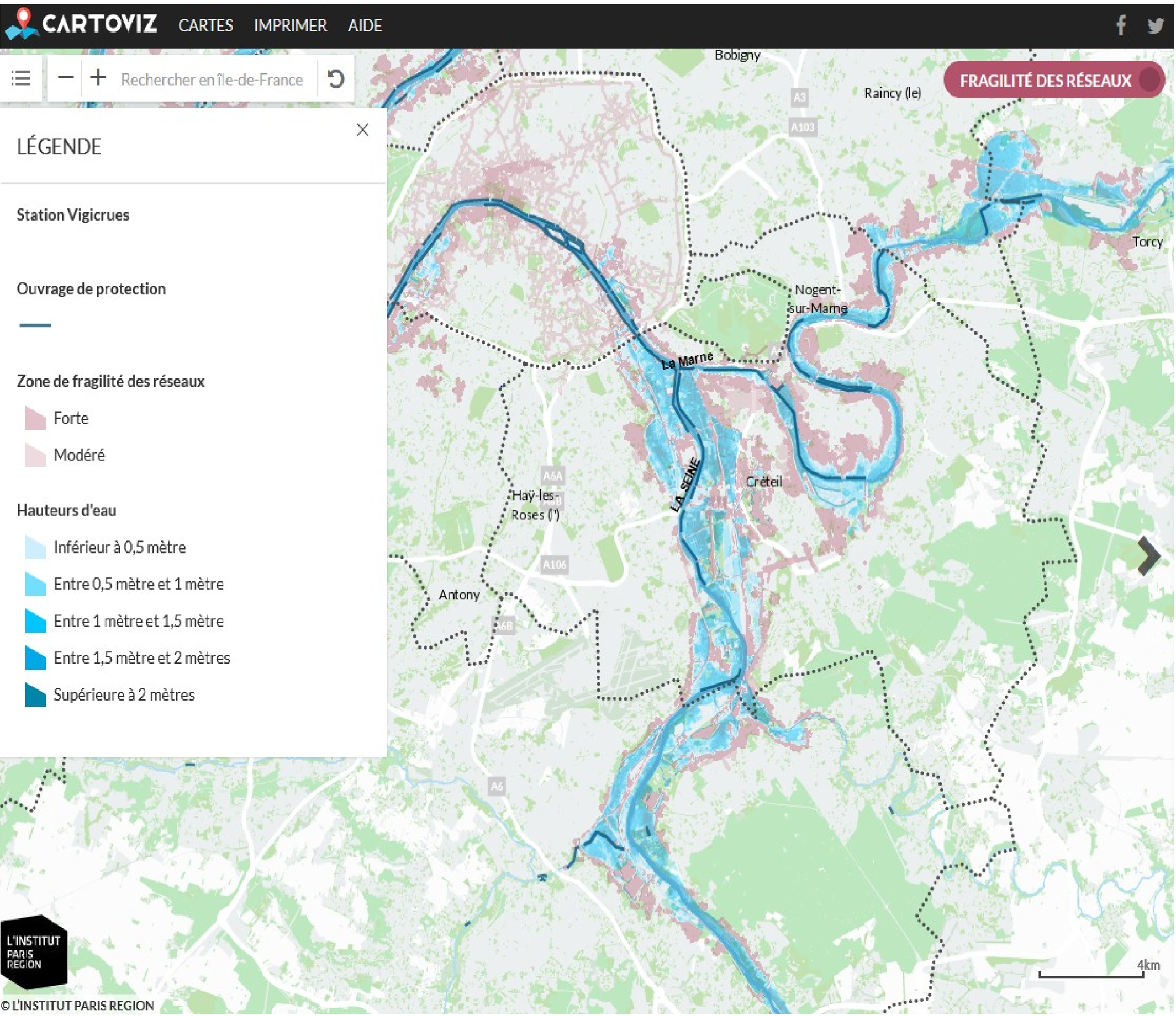Reset the map view with the refresh icon
The width and height of the screenshot is (1176, 1016).
click(335, 78)
